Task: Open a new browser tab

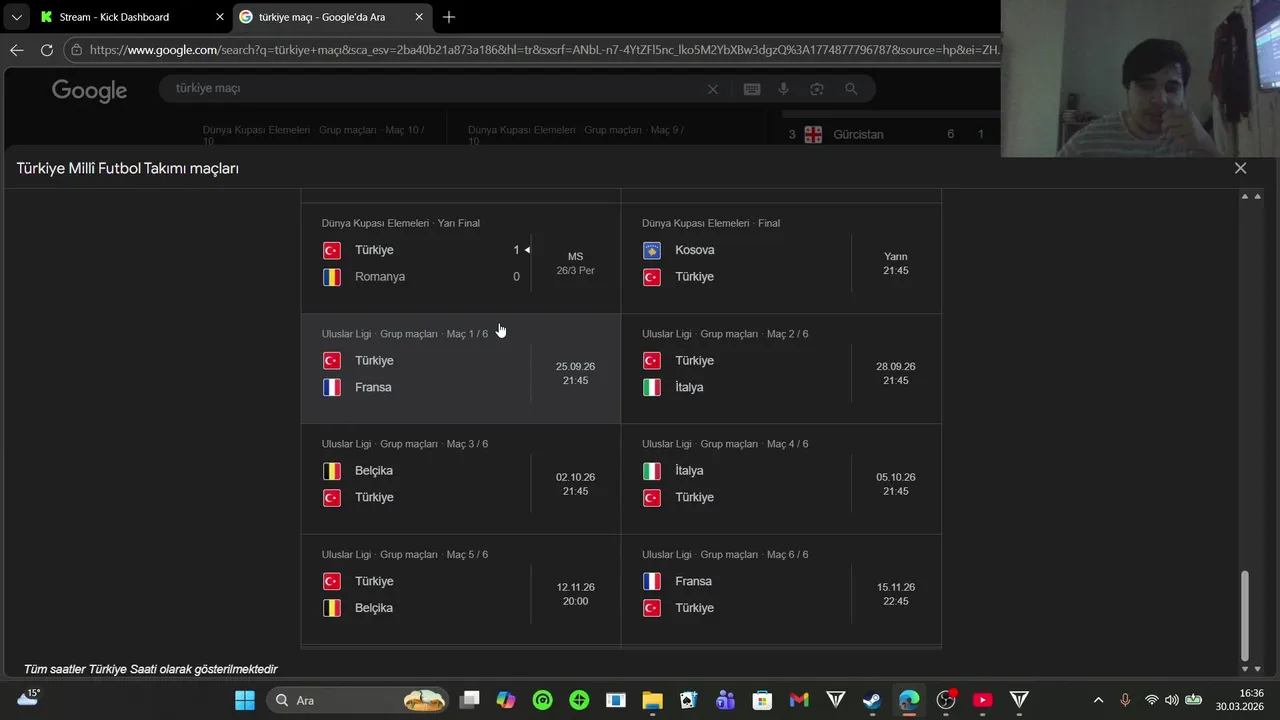Action: [449, 17]
